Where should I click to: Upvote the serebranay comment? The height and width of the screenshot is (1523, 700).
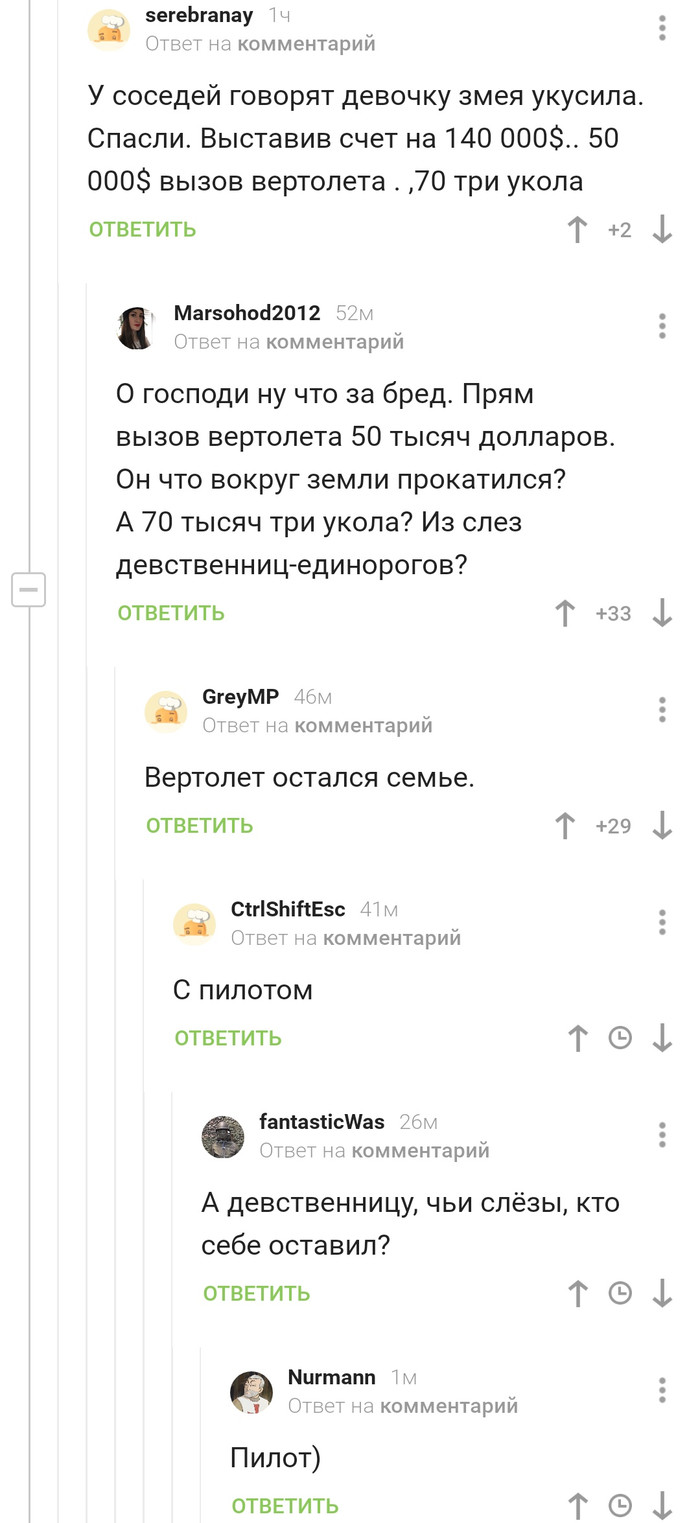577,229
